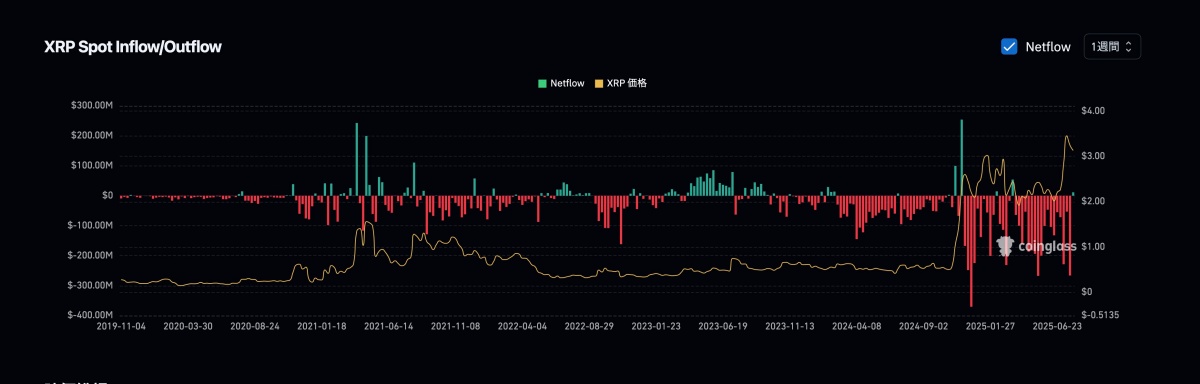Click the 2025-01-27 date label
This screenshot has height=384, width=1200.
[x=991, y=326]
